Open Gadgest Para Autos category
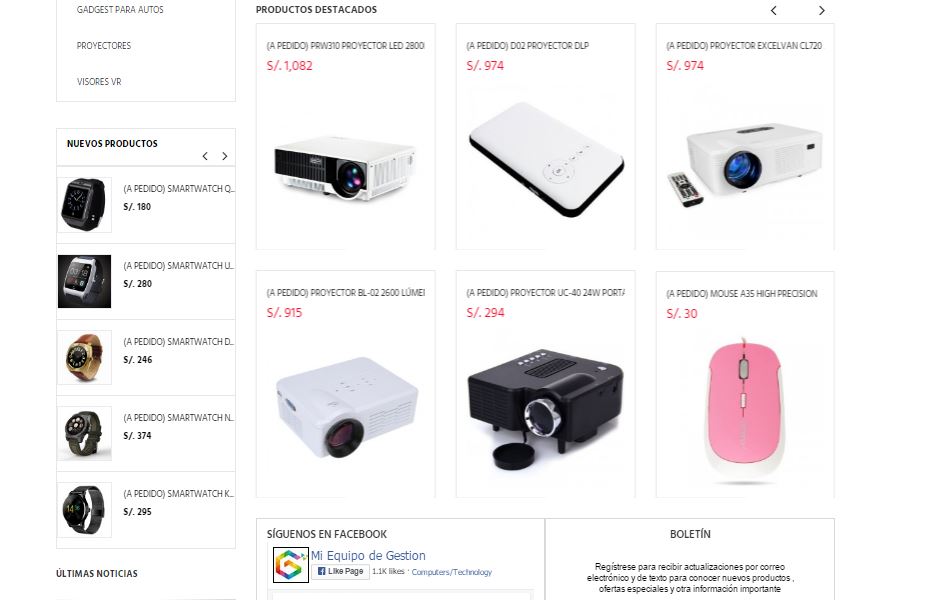This screenshot has height=600, width=941. click(120, 10)
